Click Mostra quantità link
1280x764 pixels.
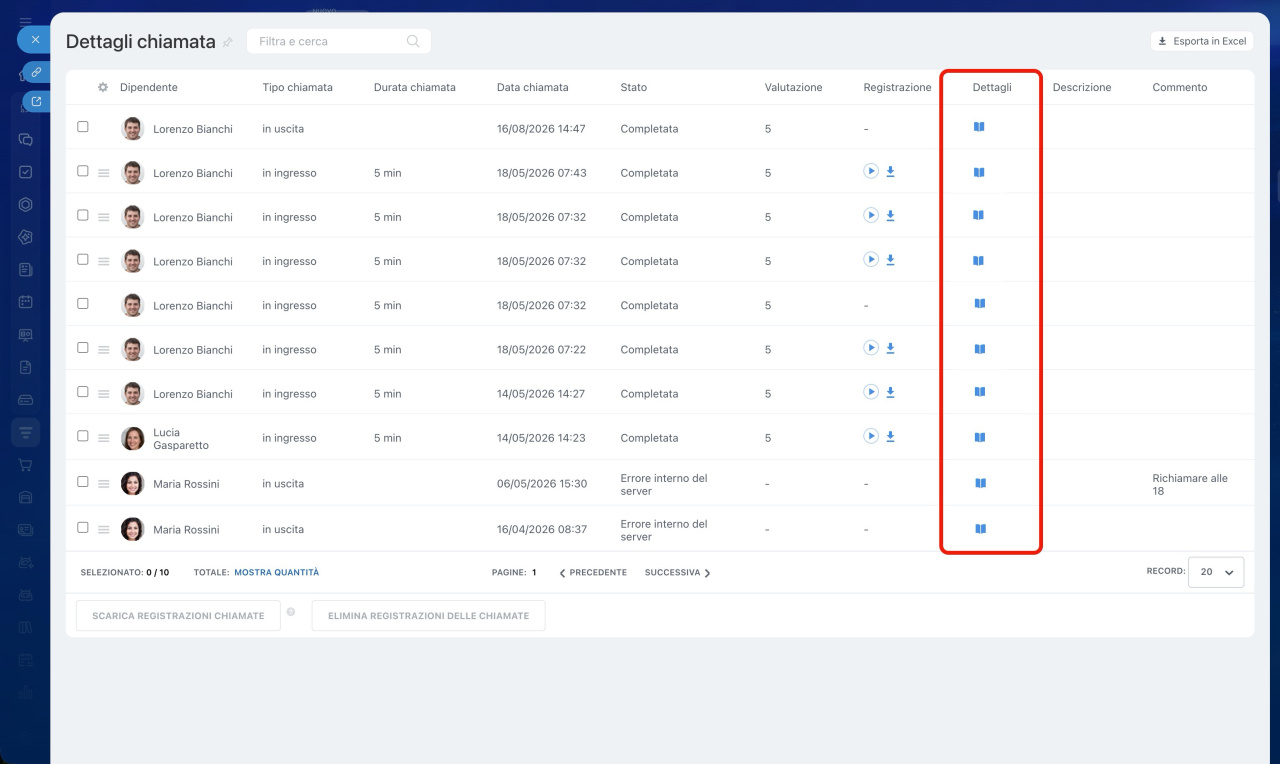click(x=277, y=573)
